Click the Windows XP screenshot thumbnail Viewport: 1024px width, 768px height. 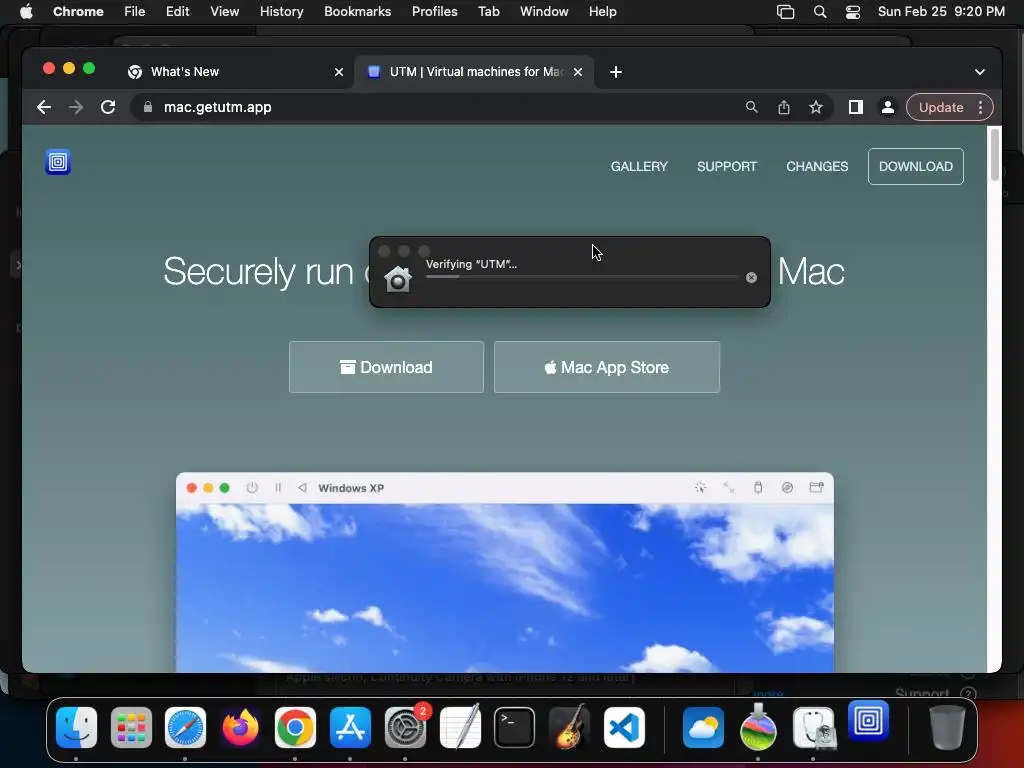coord(505,572)
